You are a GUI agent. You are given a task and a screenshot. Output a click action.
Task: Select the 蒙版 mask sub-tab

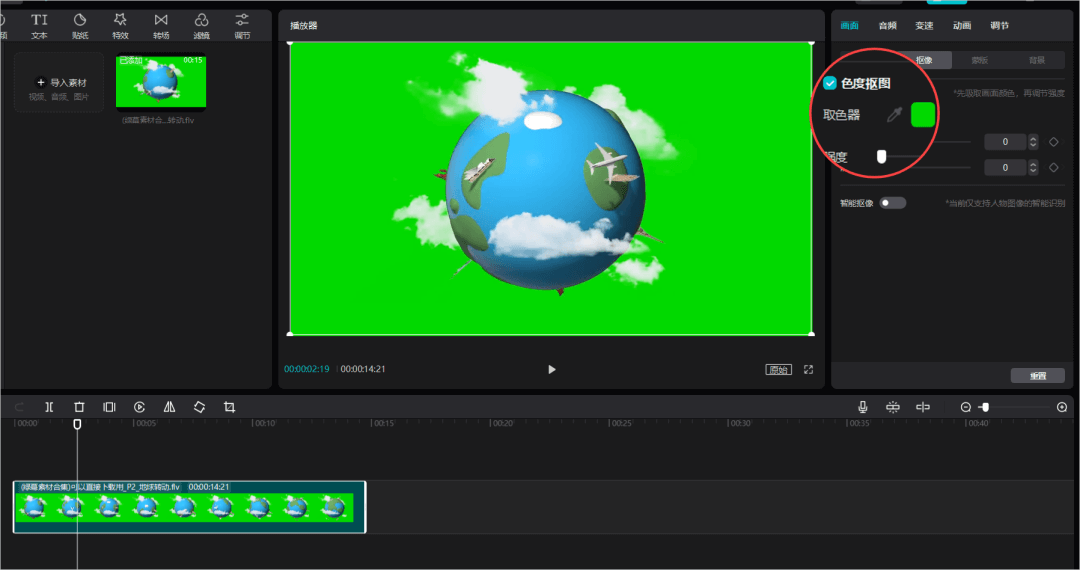pos(979,60)
